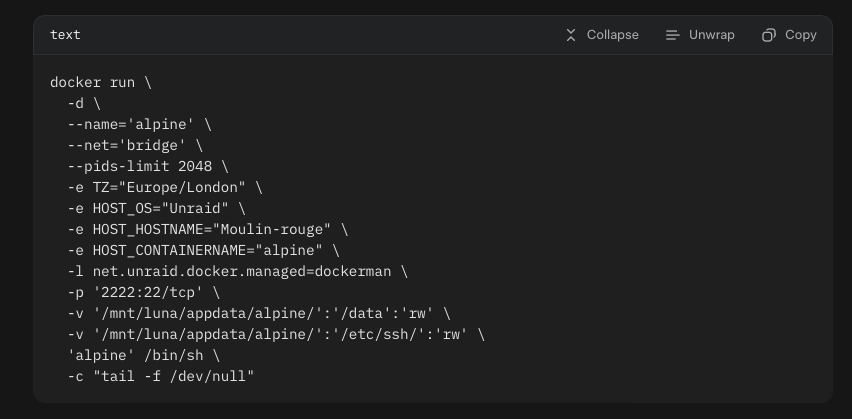
Task: Click the --pids-limit 2048 line
Action: point(148,166)
